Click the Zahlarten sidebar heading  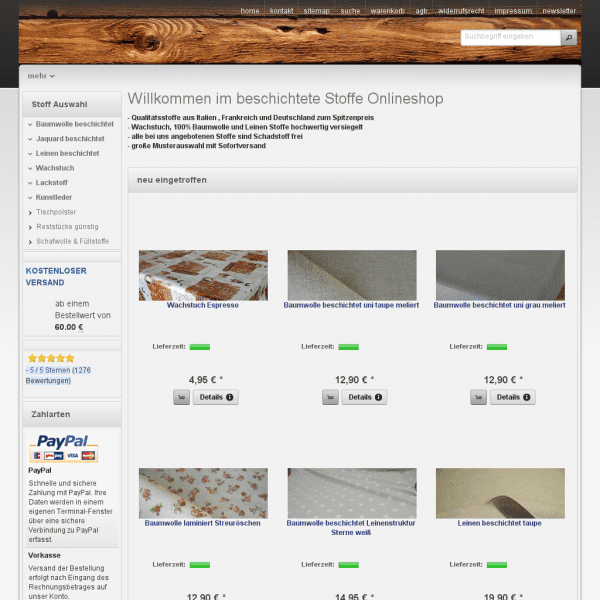coord(51,414)
